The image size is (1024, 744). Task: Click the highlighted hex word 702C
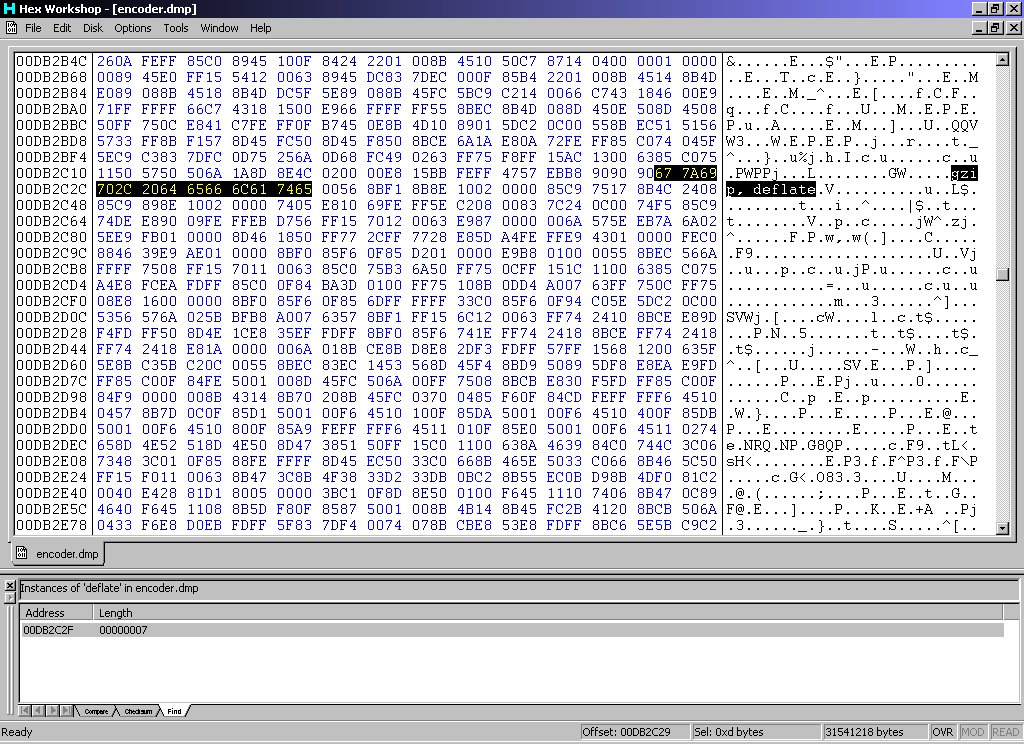[x=114, y=189]
